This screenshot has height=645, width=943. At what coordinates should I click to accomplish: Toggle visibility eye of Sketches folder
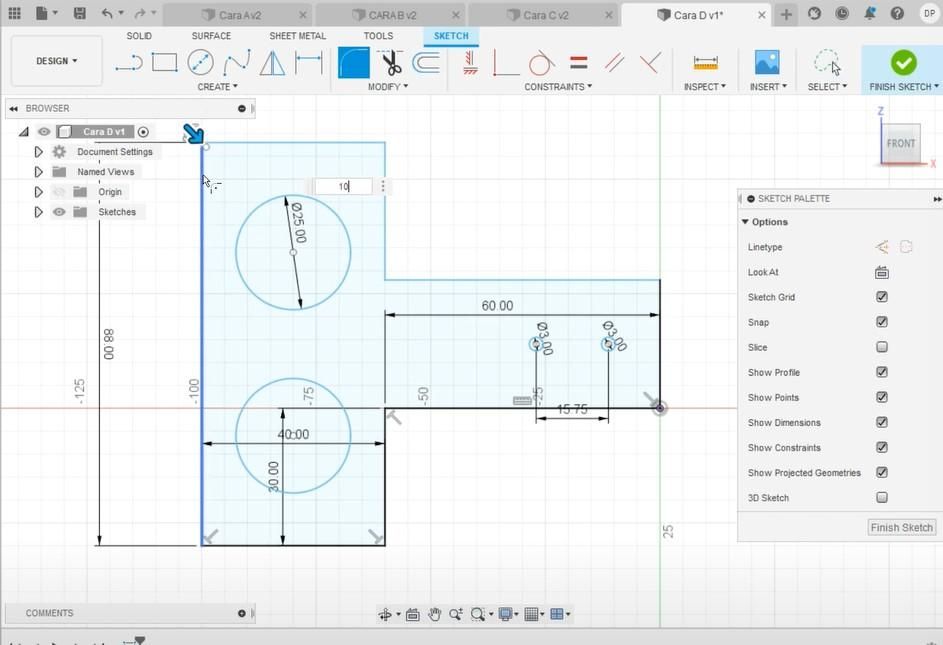(59, 212)
